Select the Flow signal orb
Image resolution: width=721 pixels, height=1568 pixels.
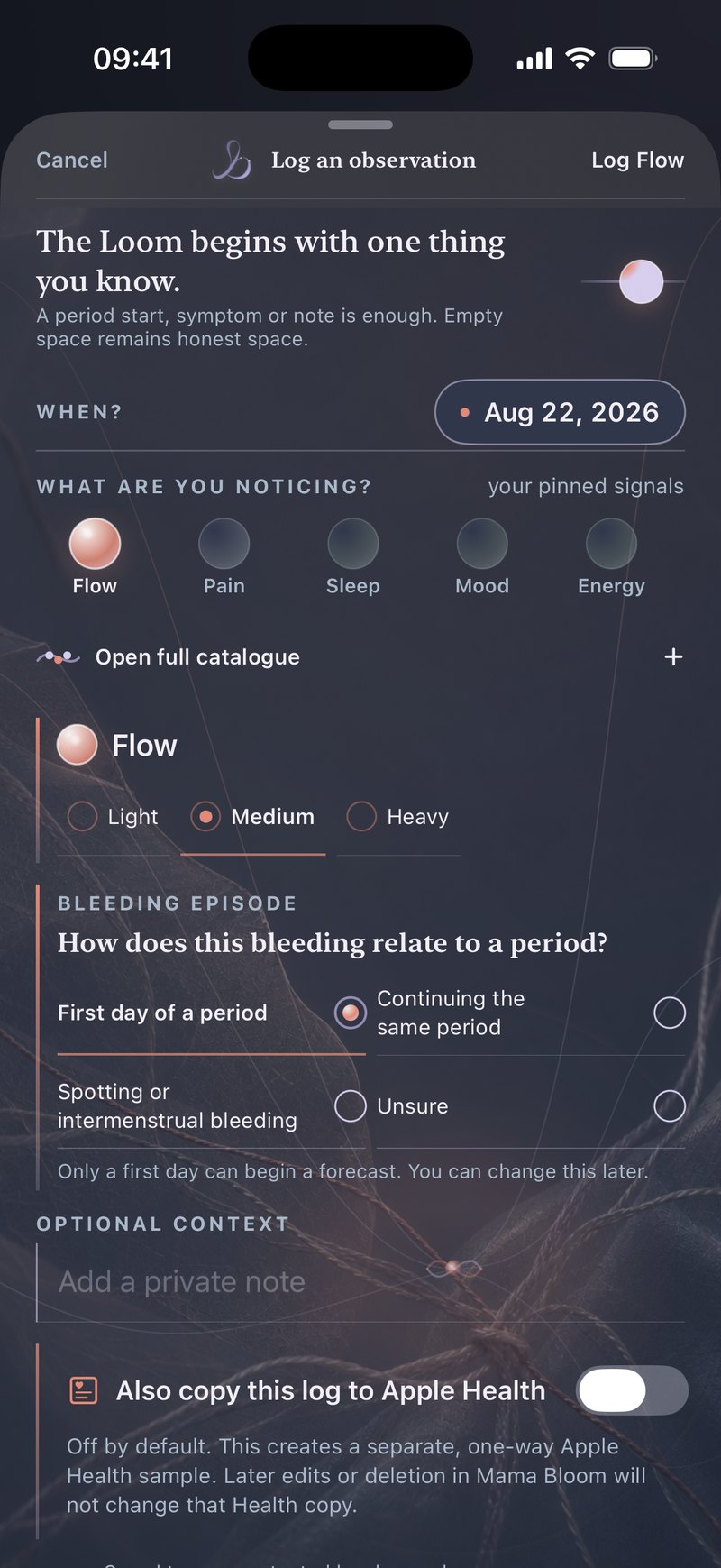95,544
